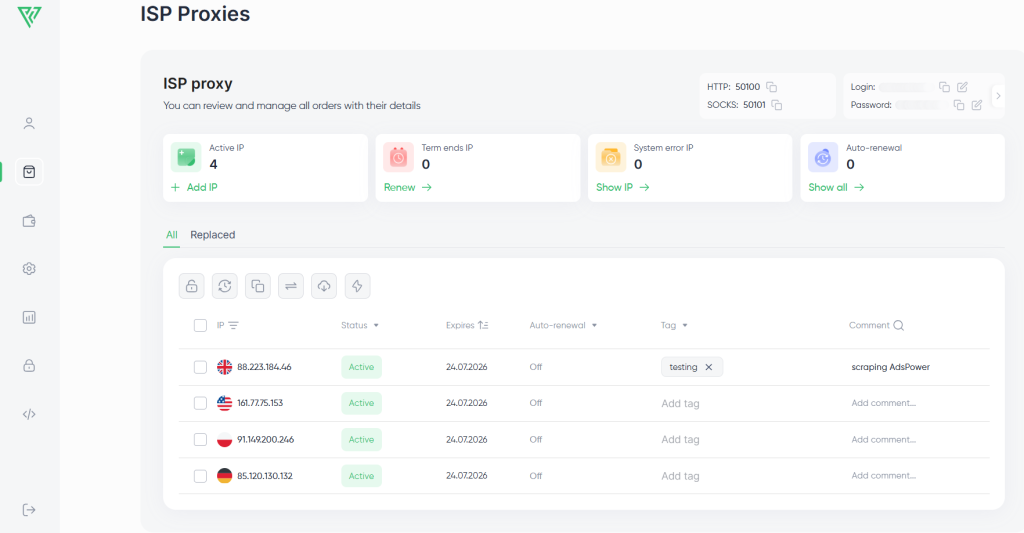Screen dimensions: 1024x533
Task: Click Add tag for 161.77.75.153
Action: pos(680,404)
